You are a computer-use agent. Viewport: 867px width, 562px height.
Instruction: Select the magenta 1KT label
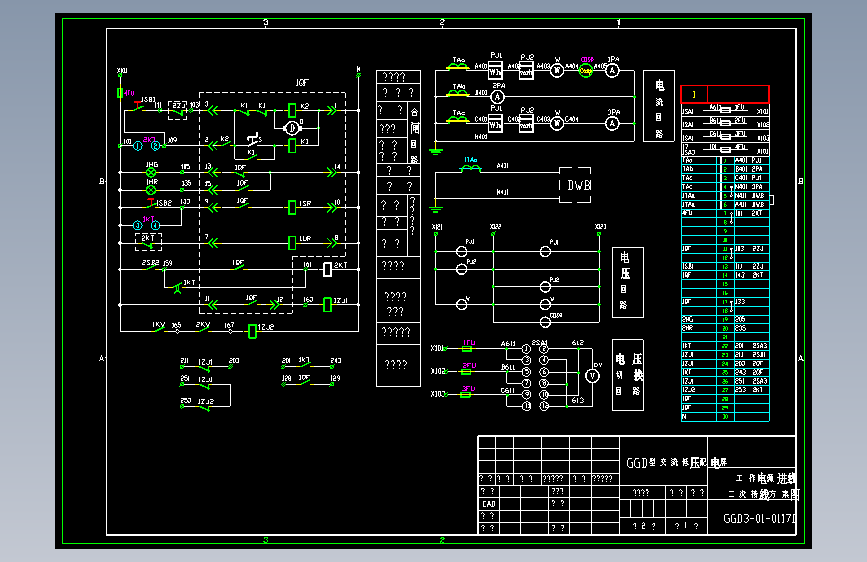coord(148,219)
